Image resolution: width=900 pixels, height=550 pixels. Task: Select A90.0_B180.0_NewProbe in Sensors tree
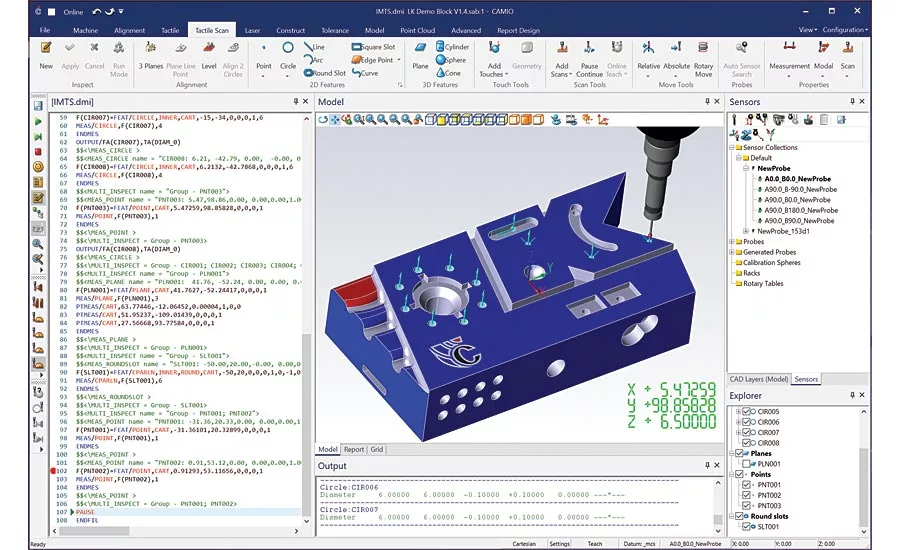(x=801, y=210)
